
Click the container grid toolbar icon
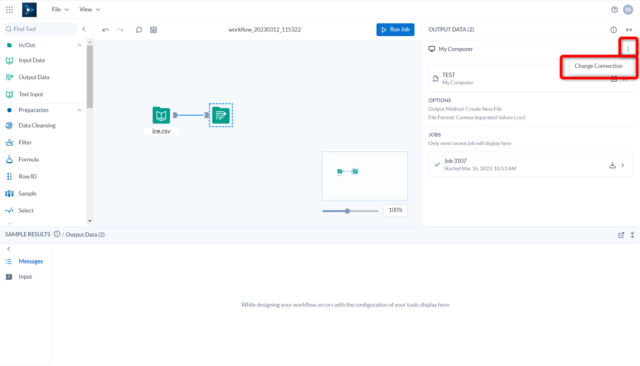[x=153, y=30]
